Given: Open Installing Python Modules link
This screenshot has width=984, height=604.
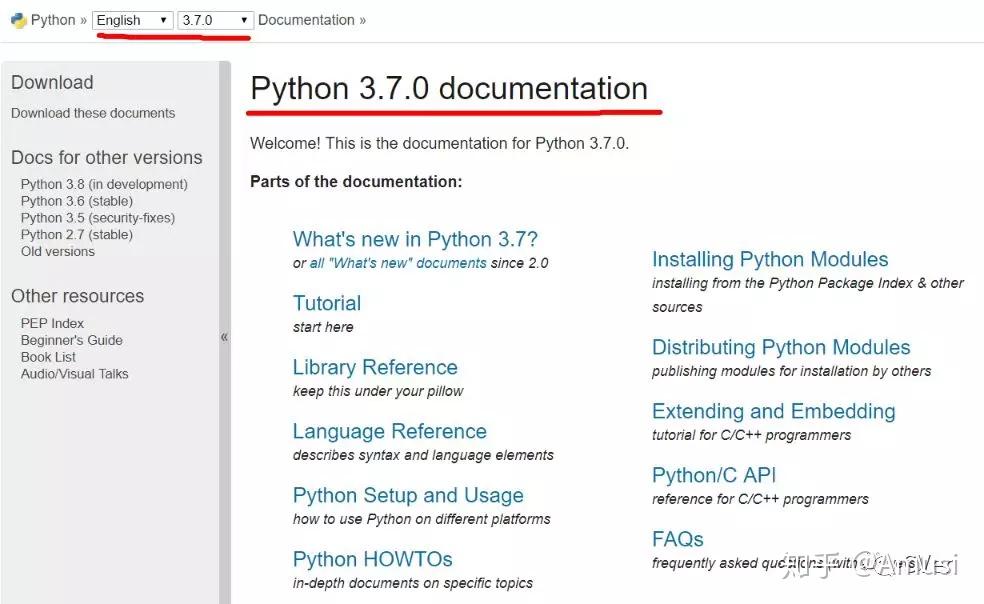Looking at the screenshot, I should click(x=770, y=259).
